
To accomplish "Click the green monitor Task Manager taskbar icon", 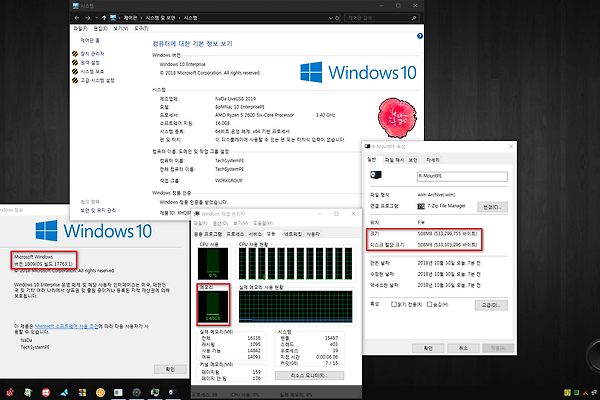I will (155, 392).
